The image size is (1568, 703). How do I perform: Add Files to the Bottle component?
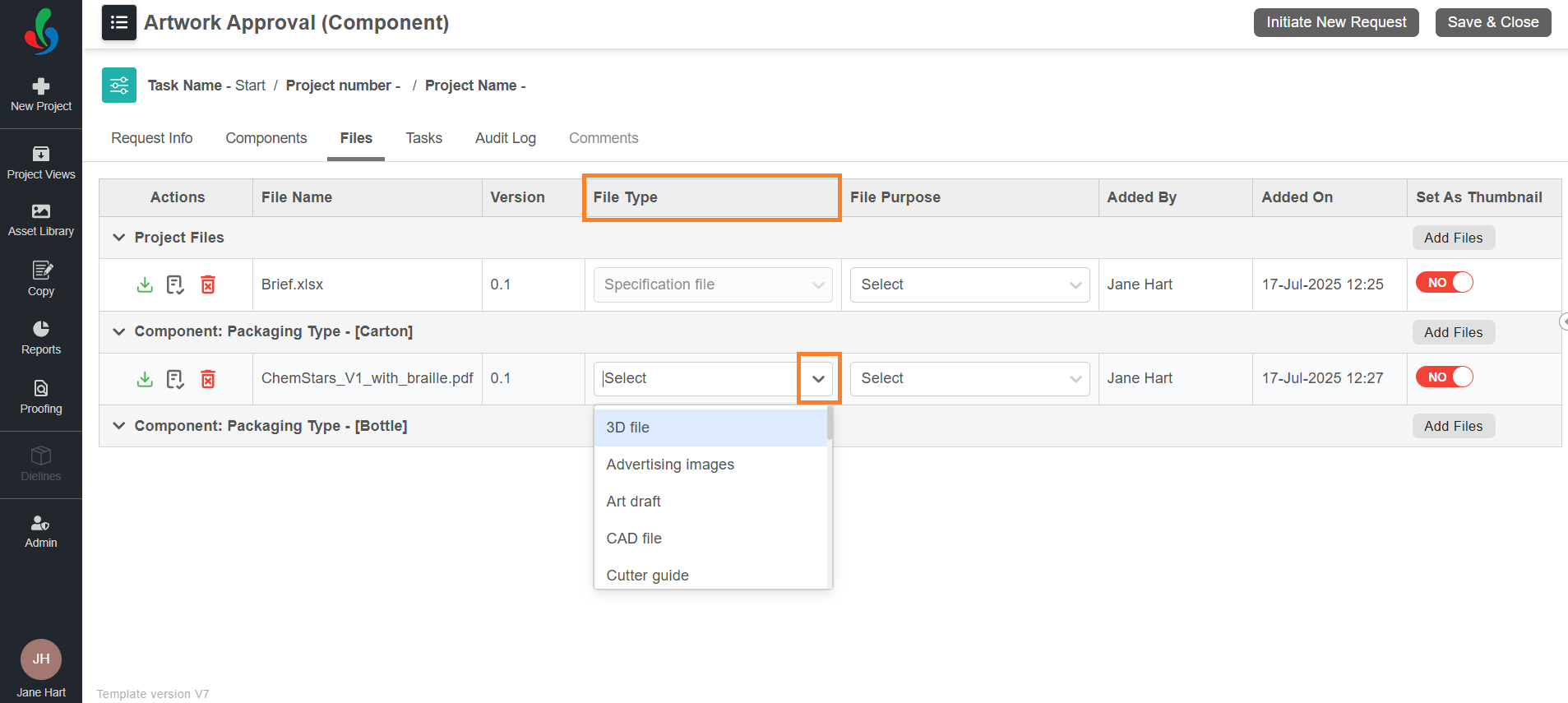click(1454, 426)
